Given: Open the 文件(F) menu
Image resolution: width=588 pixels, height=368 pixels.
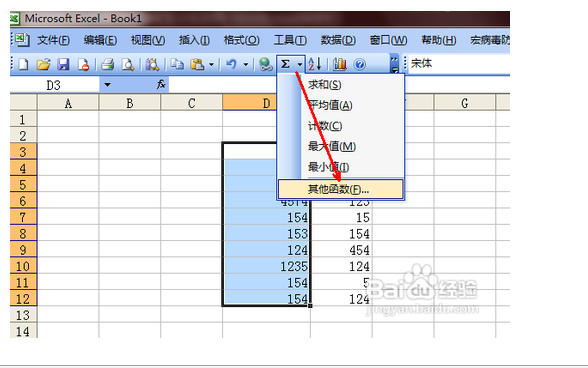Looking at the screenshot, I should (x=53, y=40).
